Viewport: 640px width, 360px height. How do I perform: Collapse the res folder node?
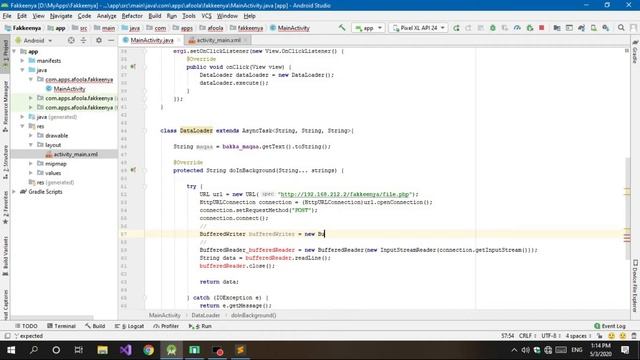tap(22, 126)
